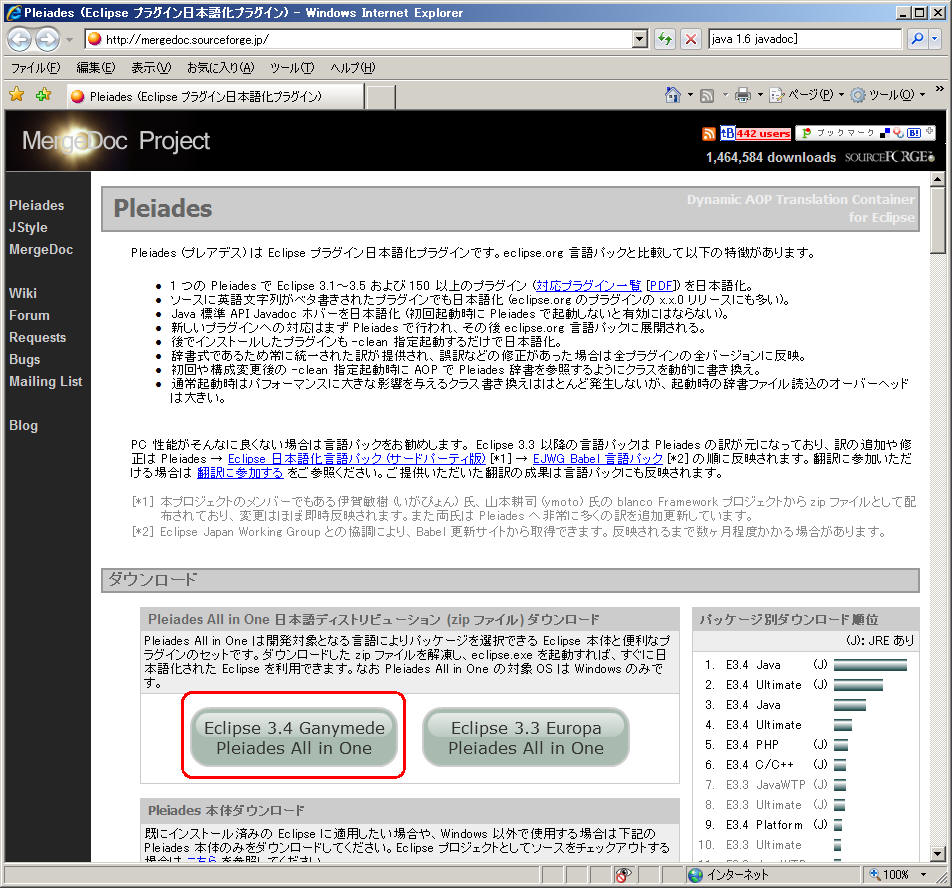The height and width of the screenshot is (888, 952).
Task: Expand the address bar URL dropdown
Action: [640, 39]
